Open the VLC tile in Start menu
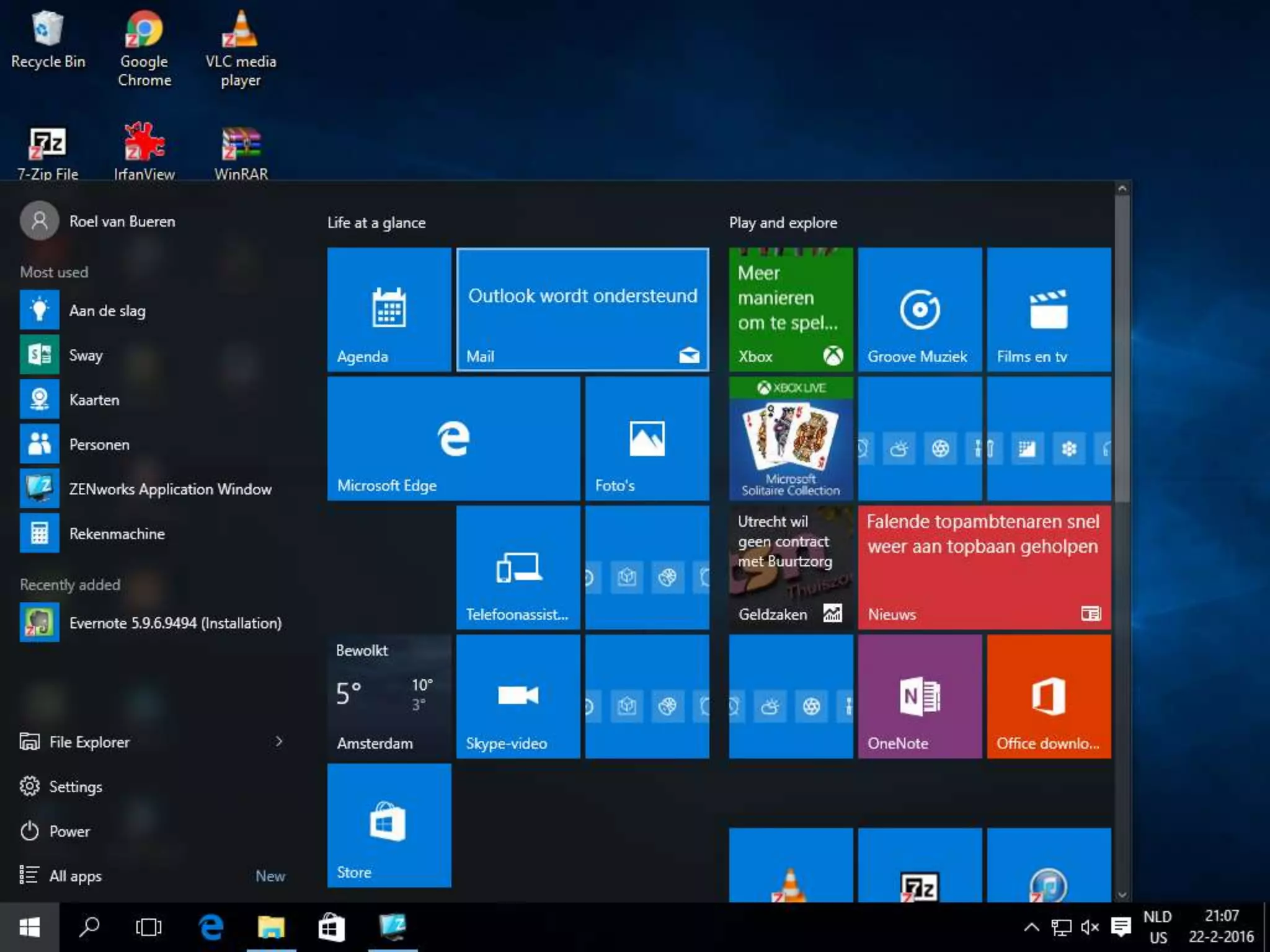Image resolution: width=1270 pixels, height=952 pixels. pyautogui.click(x=791, y=865)
